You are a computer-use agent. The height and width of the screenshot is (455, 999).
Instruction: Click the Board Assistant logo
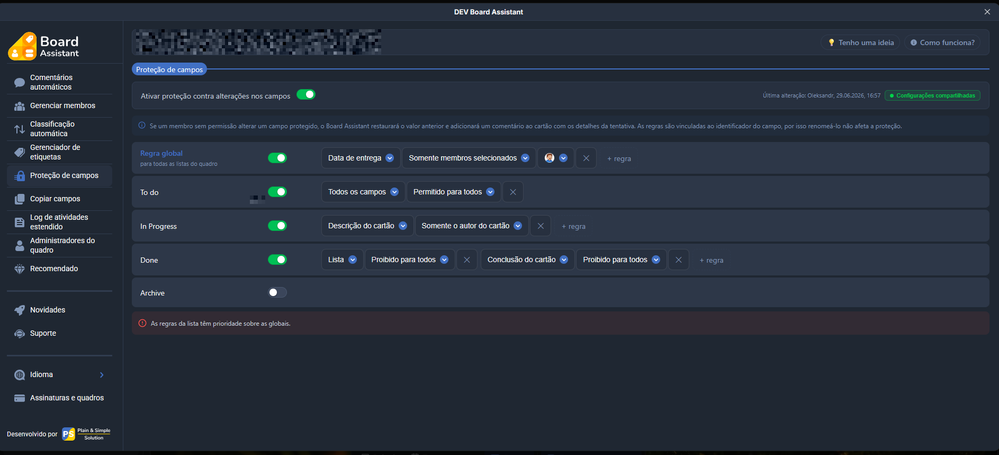tap(43, 46)
